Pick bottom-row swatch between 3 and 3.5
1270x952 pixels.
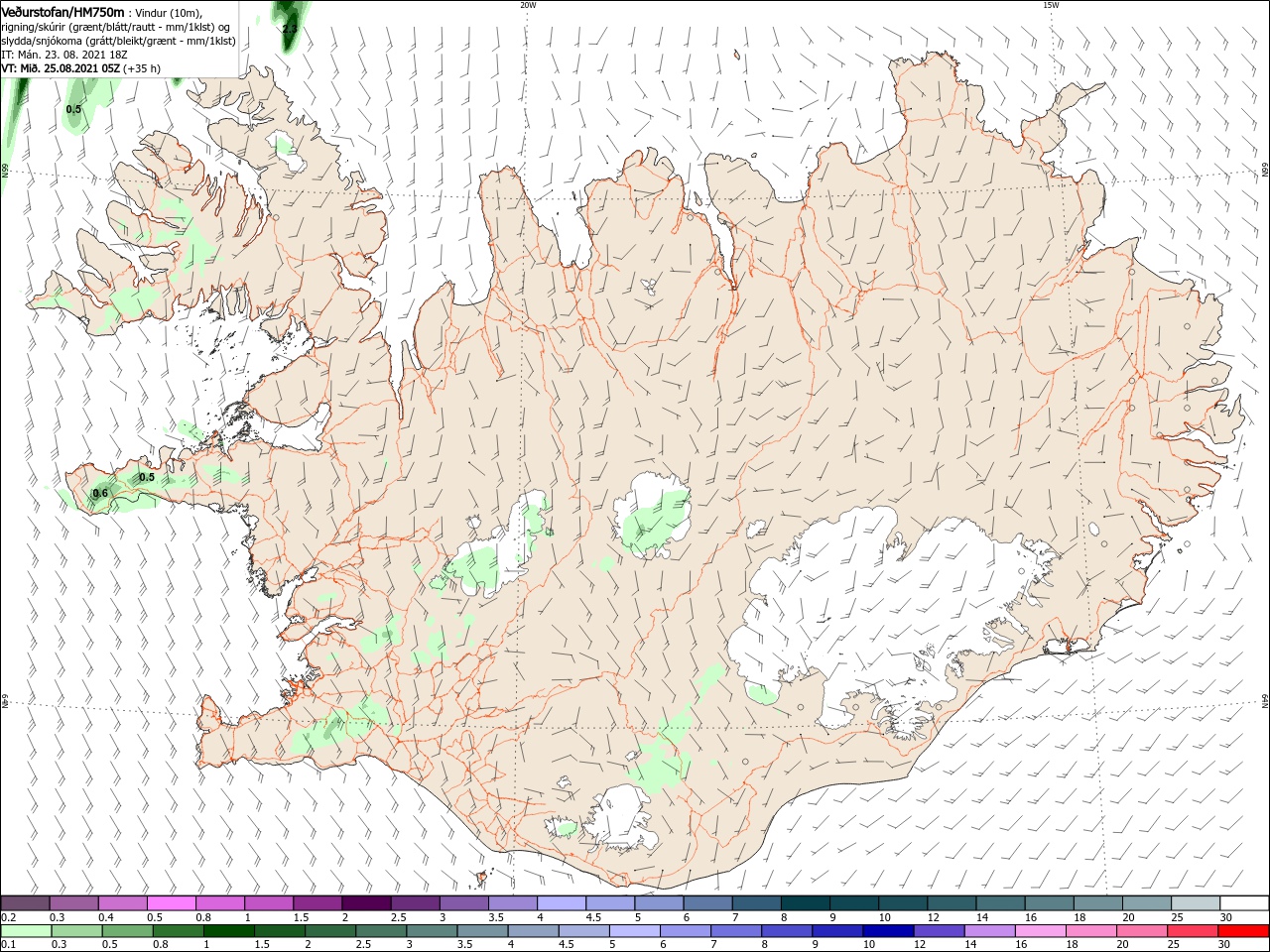[431, 931]
